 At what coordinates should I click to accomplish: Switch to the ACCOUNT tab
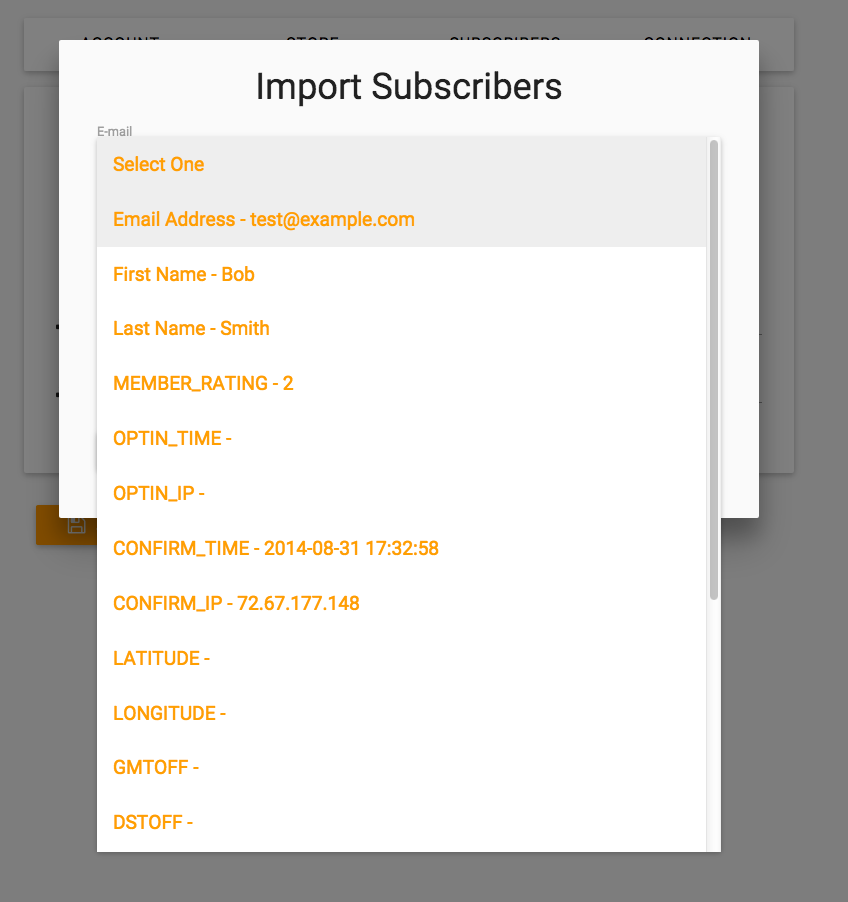coord(120,38)
